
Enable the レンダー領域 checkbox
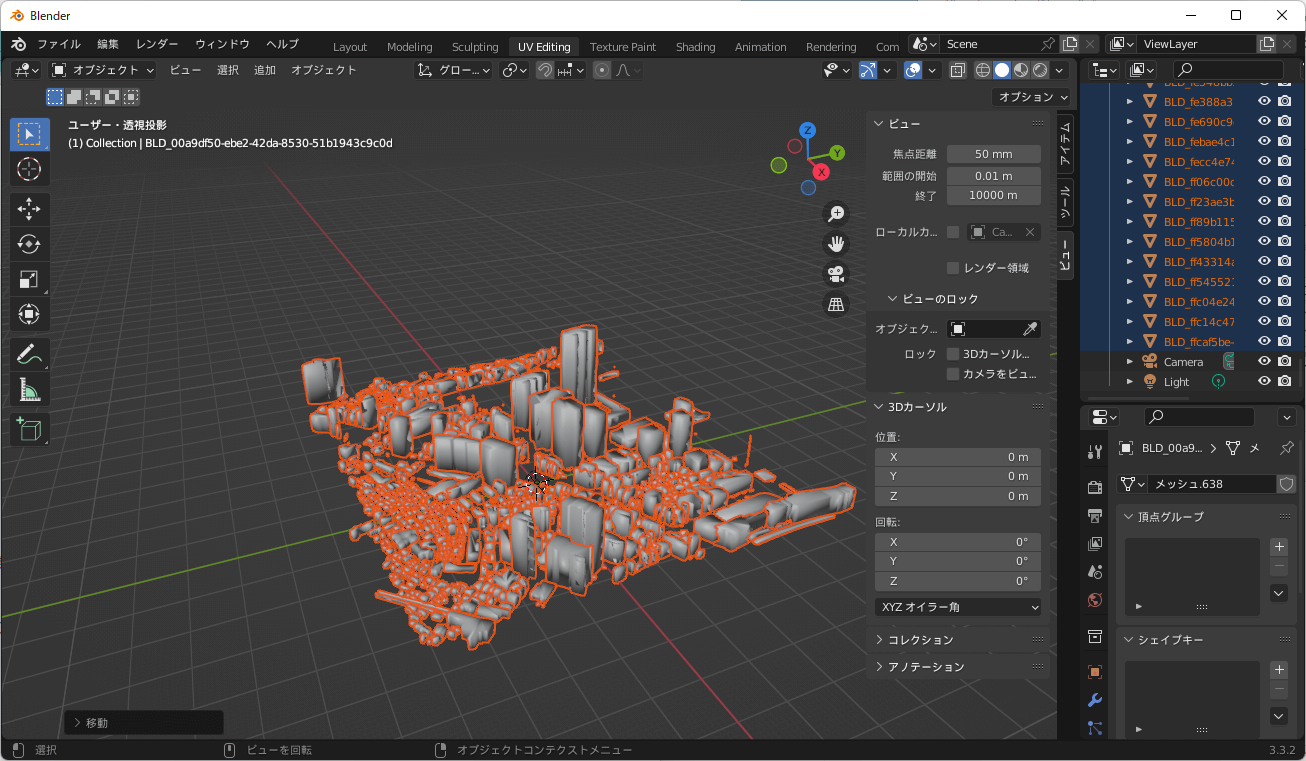(x=953, y=268)
